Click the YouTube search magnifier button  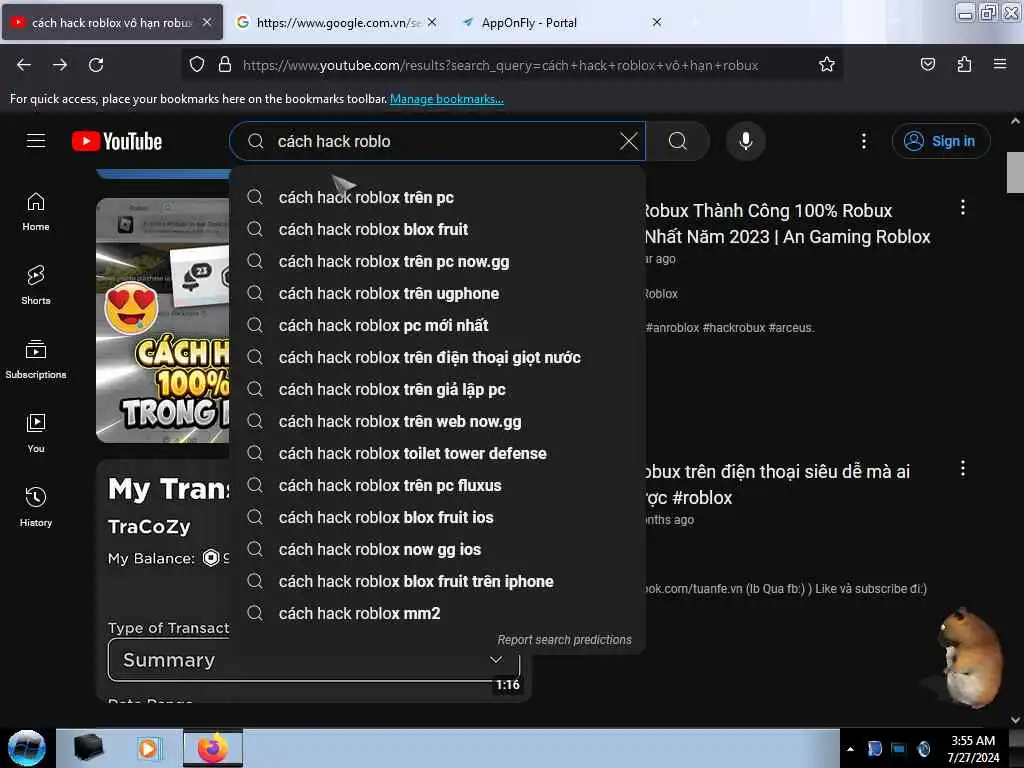point(678,141)
